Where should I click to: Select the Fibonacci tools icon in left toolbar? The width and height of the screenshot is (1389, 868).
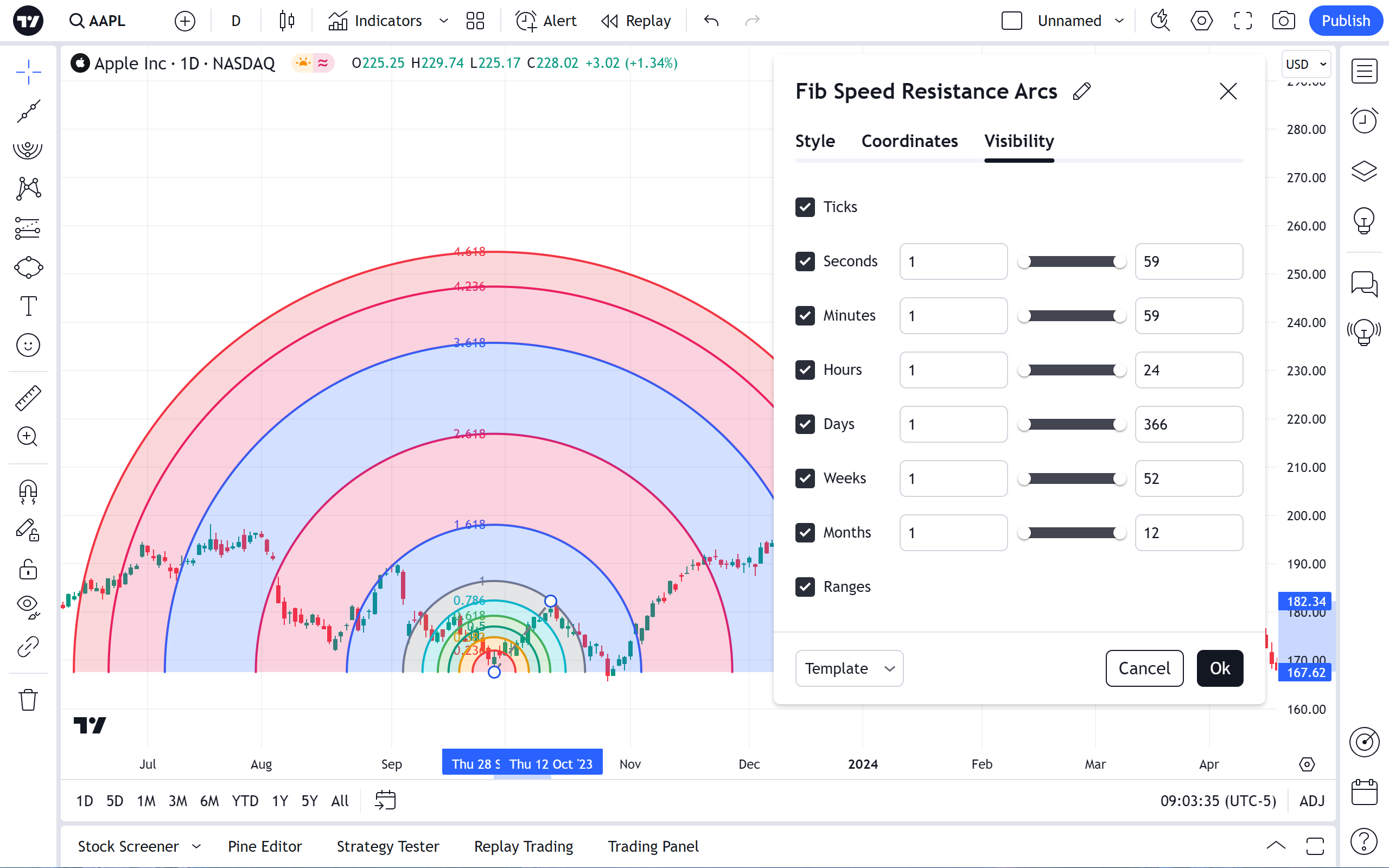pyautogui.click(x=28, y=149)
